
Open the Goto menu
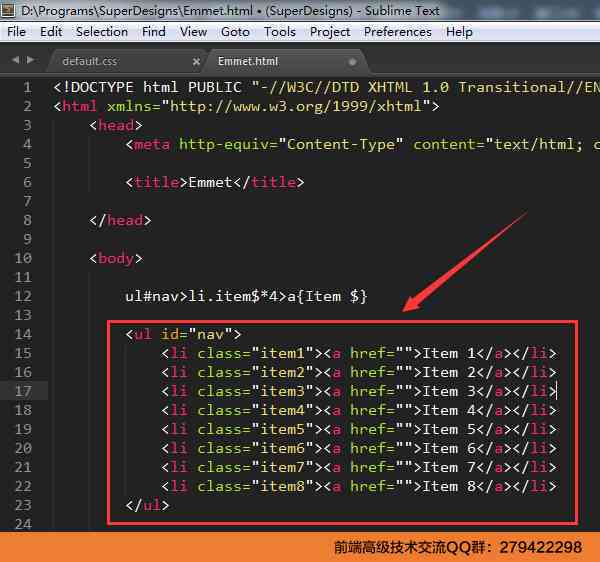[235, 32]
